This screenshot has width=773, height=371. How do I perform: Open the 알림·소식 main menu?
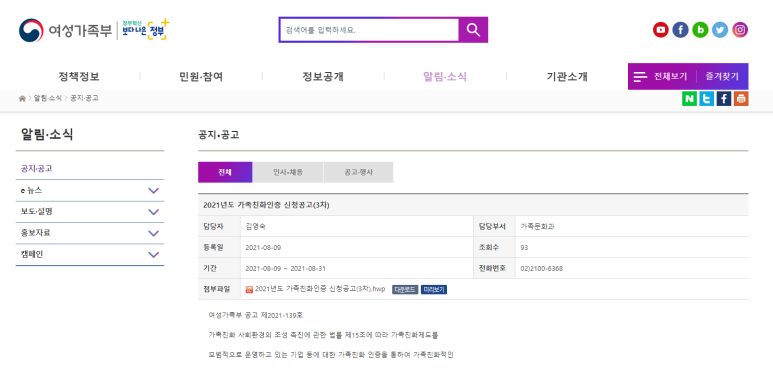tap(445, 77)
